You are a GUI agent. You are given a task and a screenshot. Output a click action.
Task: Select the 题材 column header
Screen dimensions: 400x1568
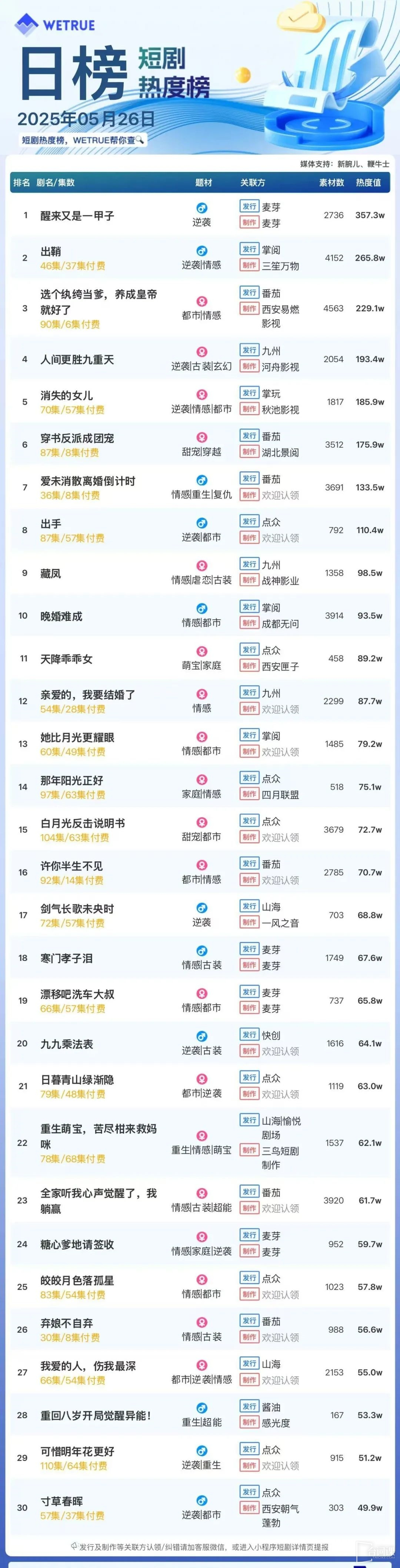click(x=204, y=183)
